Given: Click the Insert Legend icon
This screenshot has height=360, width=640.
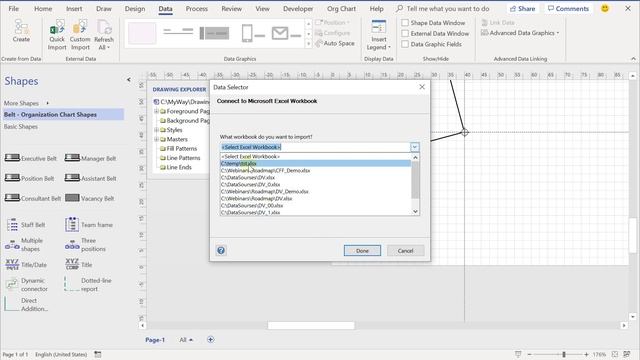Looking at the screenshot, I should coord(378,36).
